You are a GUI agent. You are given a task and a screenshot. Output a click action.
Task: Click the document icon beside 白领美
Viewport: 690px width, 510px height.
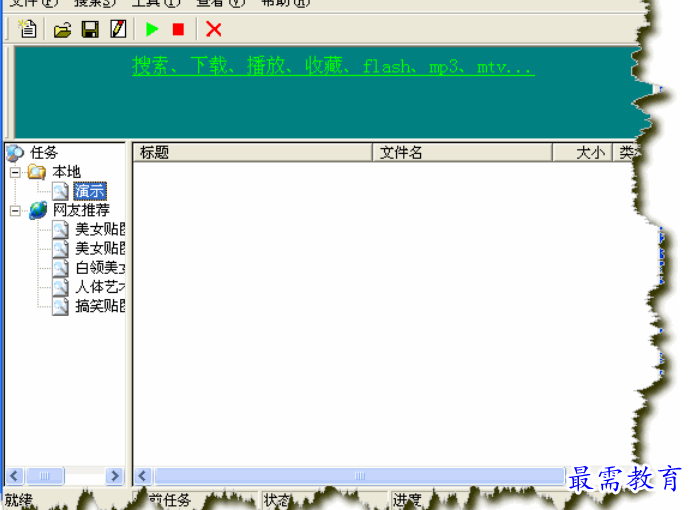pyautogui.click(x=60, y=268)
